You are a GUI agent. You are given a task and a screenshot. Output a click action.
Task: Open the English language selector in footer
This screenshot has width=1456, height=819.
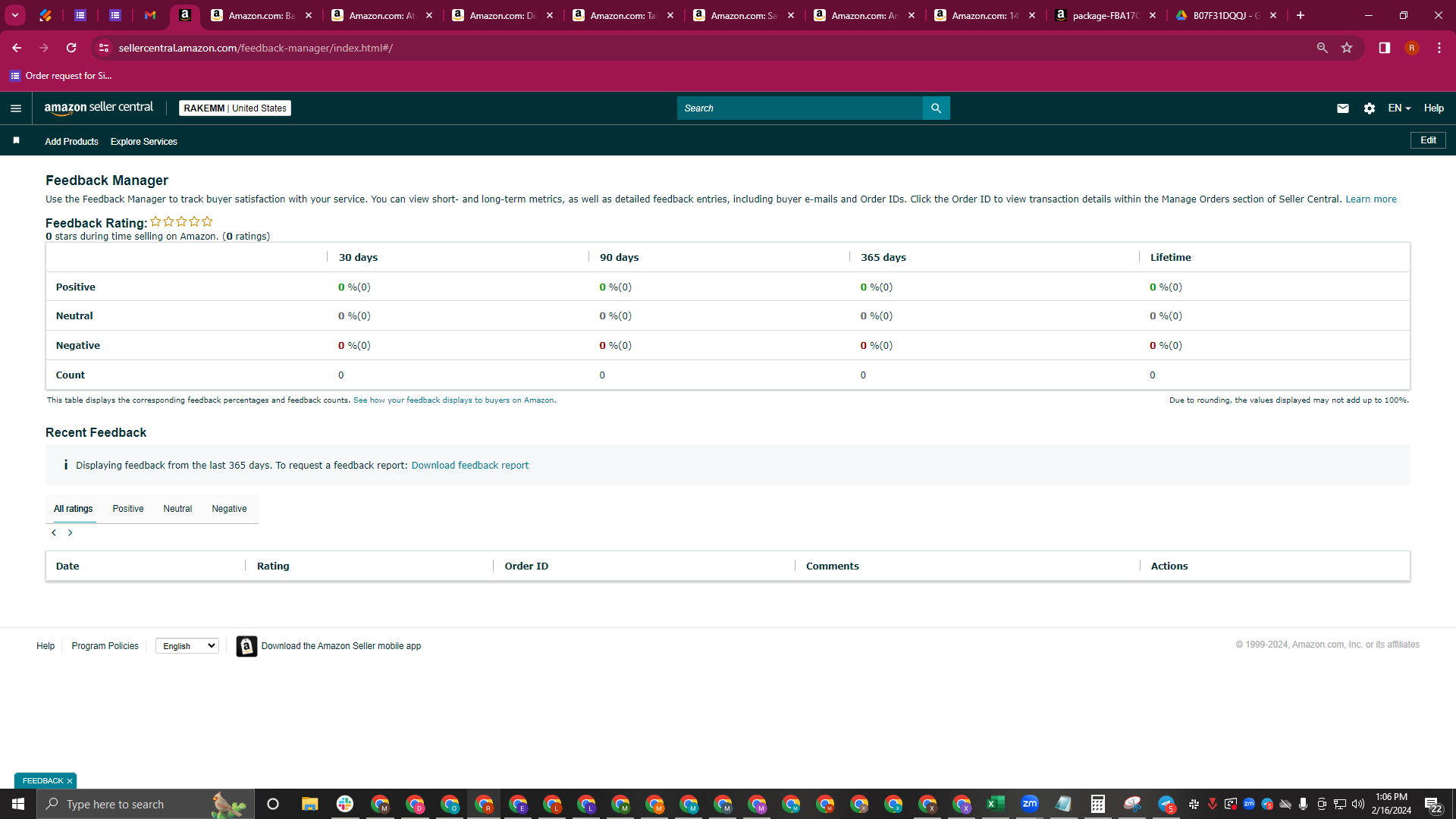click(187, 646)
